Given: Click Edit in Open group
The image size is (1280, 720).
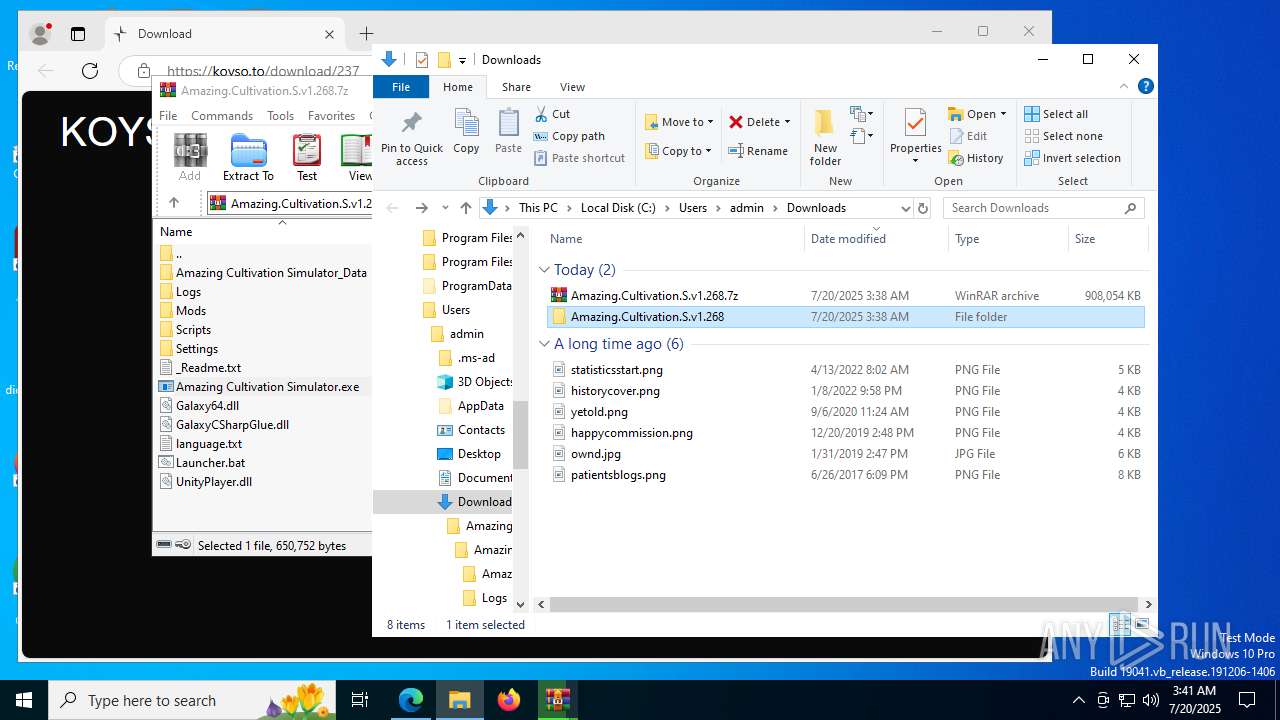Looking at the screenshot, I should 967,136.
